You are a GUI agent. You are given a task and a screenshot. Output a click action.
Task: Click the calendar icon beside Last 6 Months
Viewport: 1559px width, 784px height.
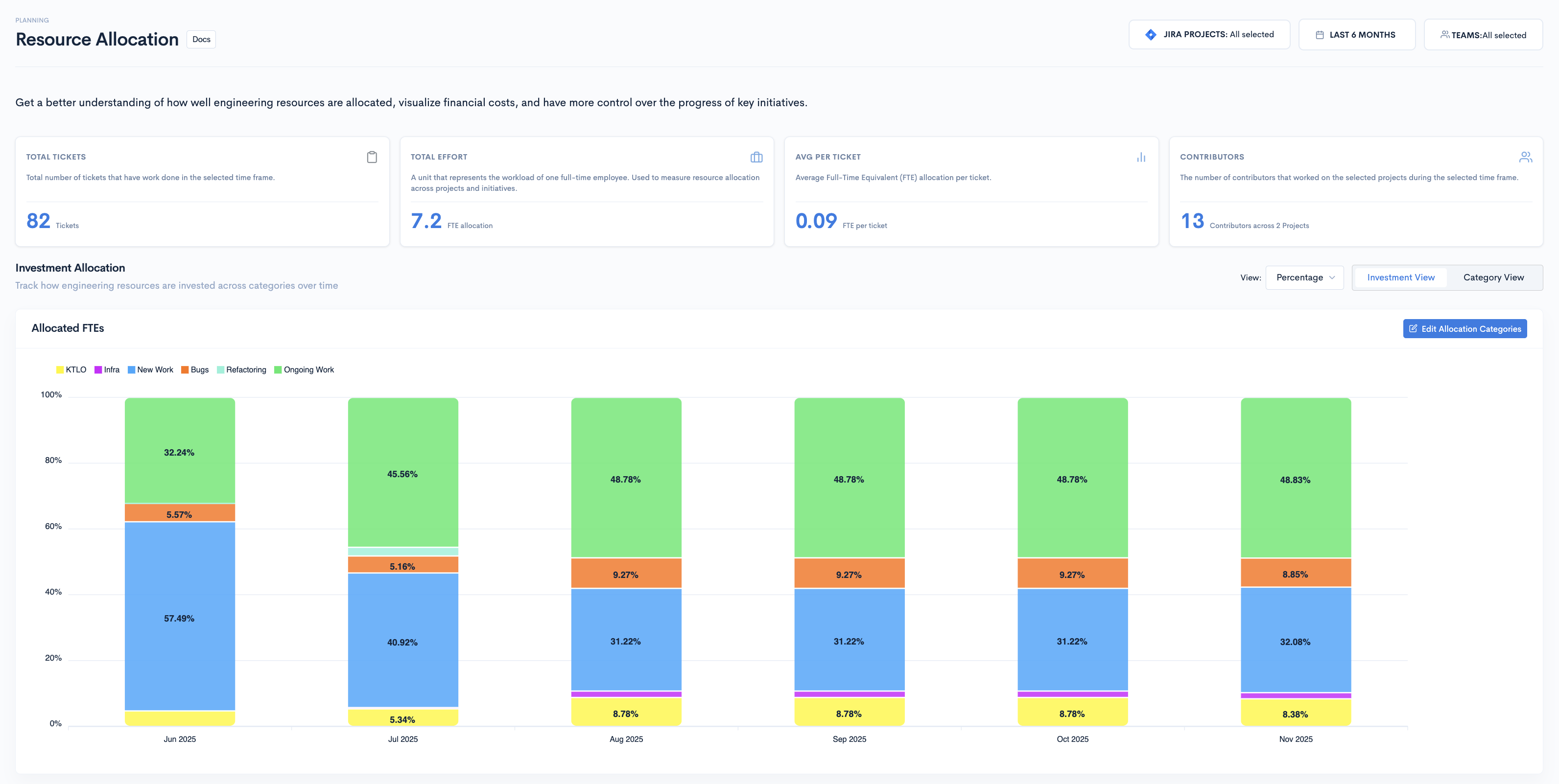(1320, 35)
